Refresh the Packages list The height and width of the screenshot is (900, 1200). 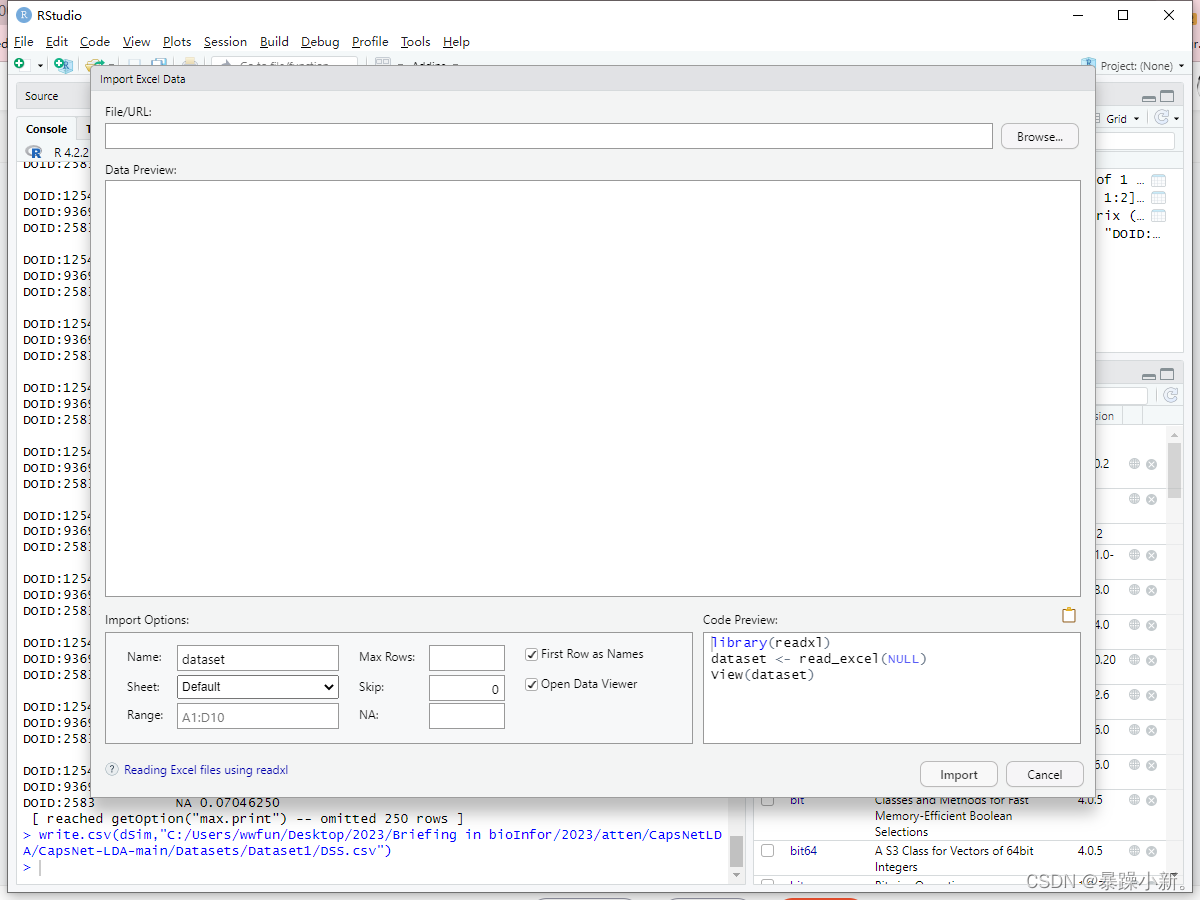pos(1170,396)
